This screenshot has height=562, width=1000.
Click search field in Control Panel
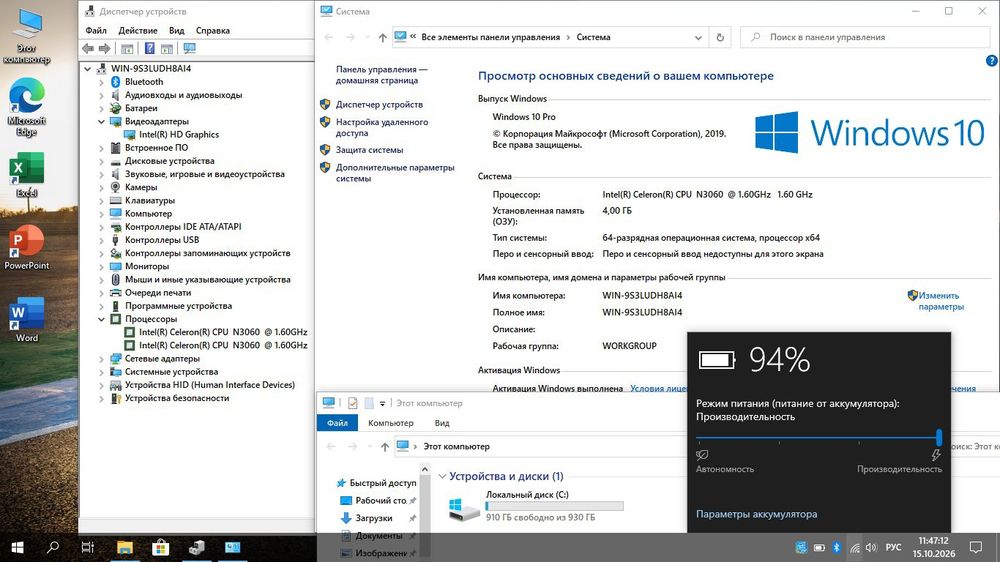865,37
